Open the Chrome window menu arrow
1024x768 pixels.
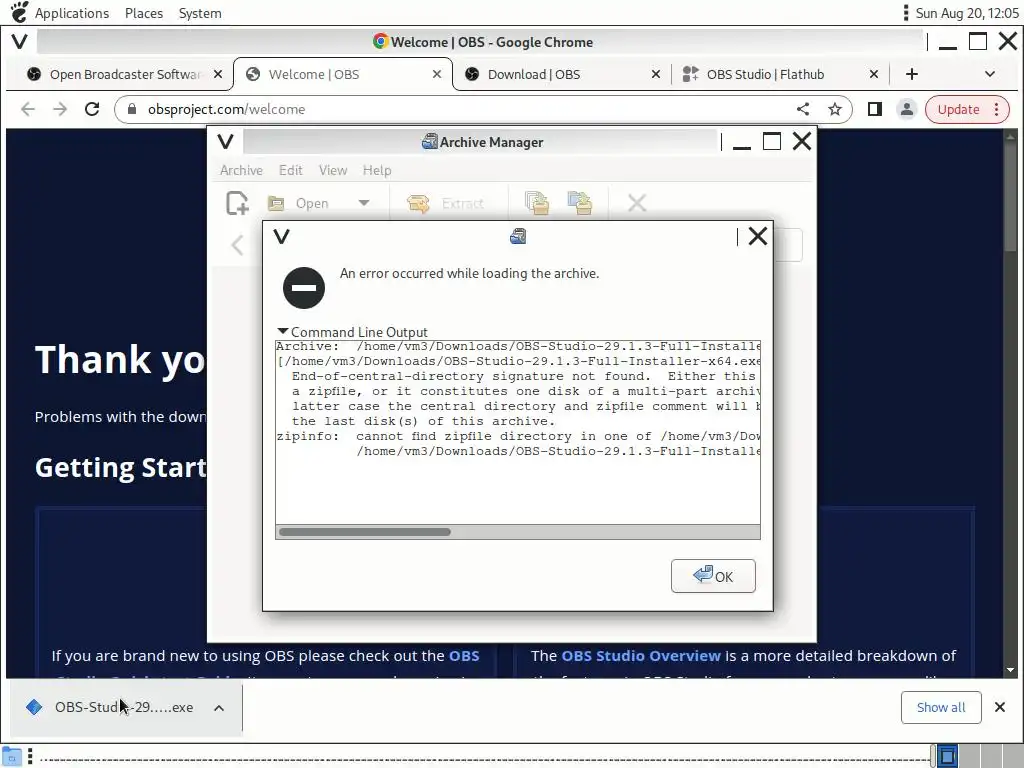20,42
